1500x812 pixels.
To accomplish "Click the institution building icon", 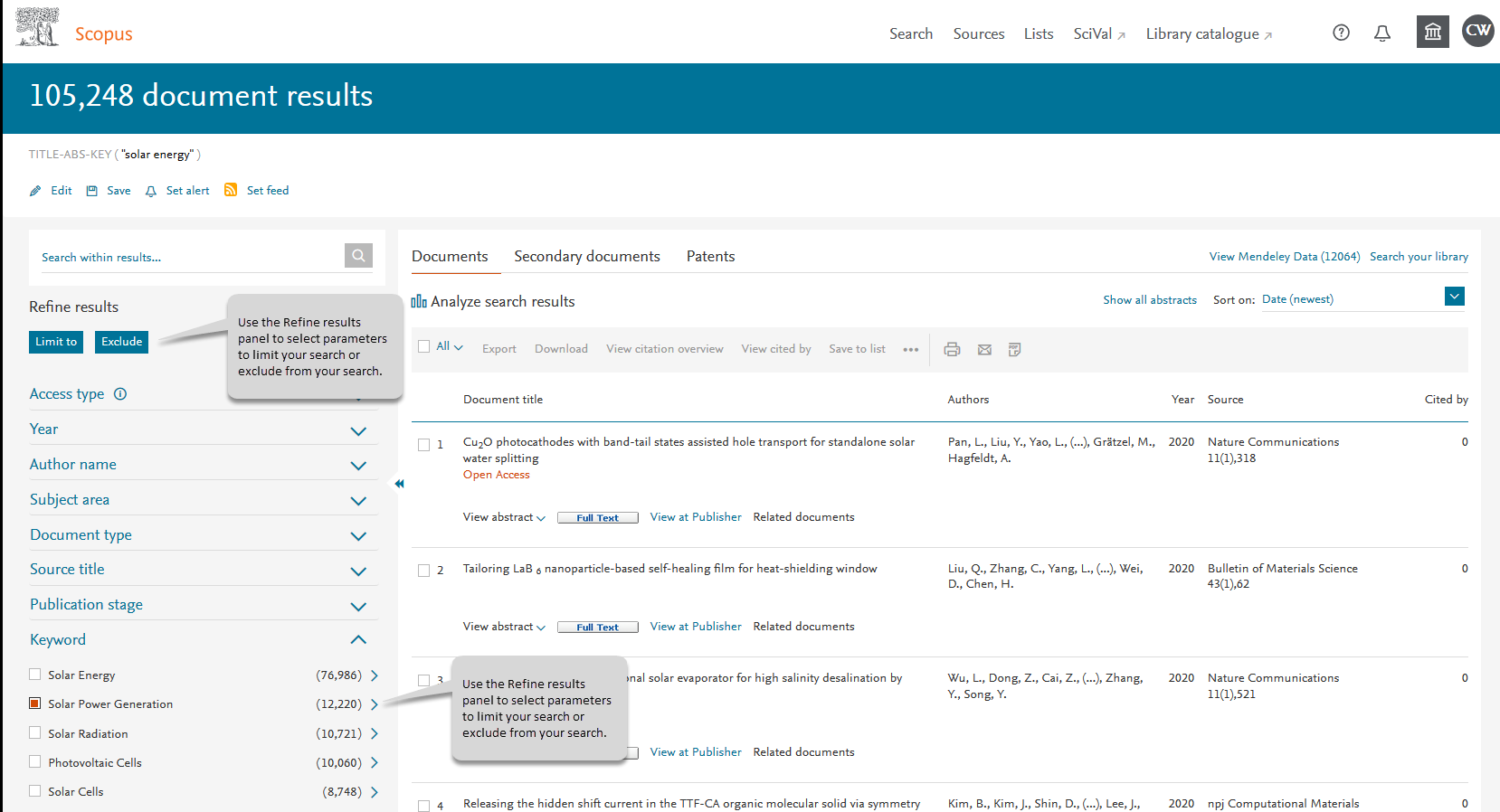I will tap(1433, 32).
